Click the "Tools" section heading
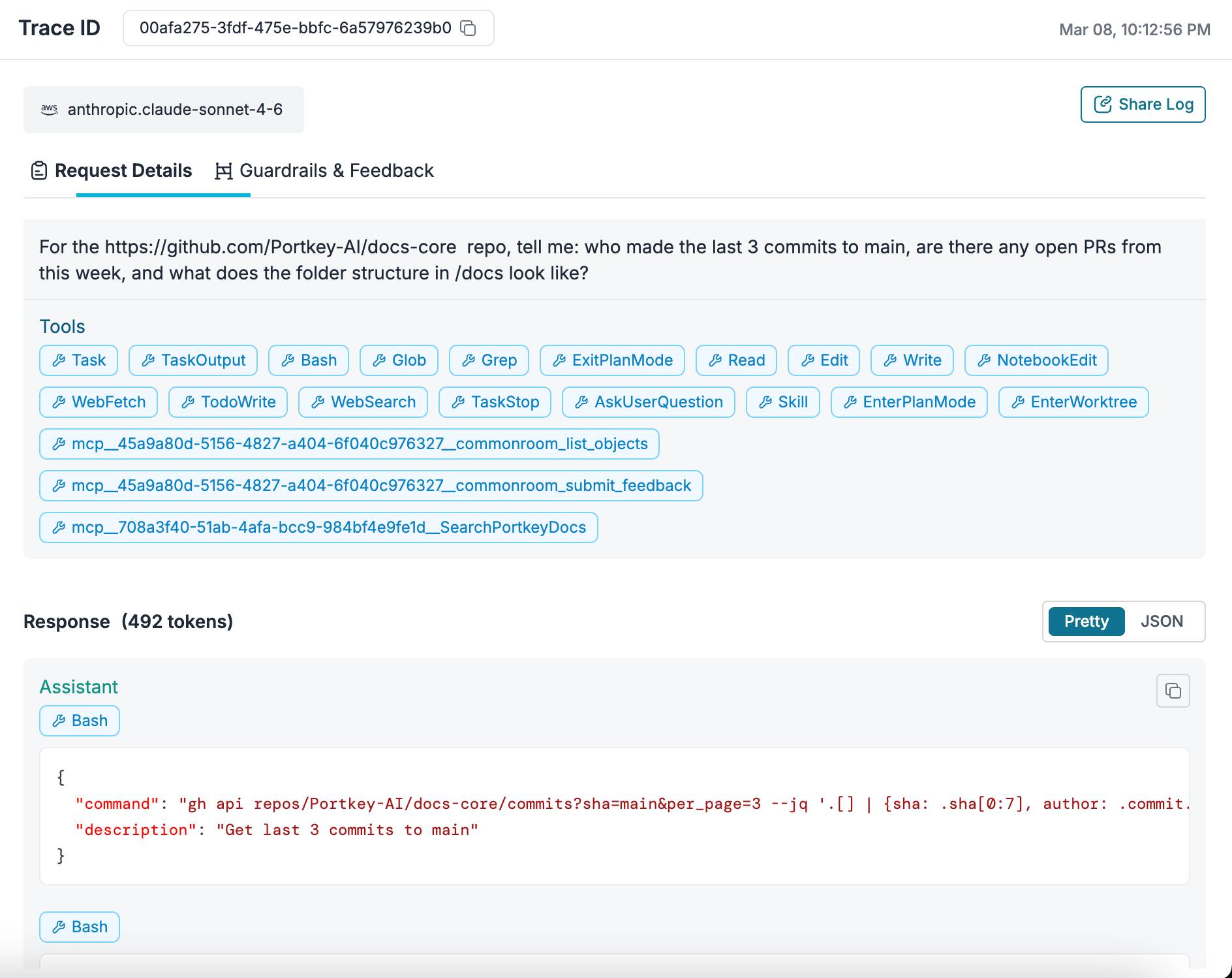This screenshot has width=1232, height=978. pos(63,326)
